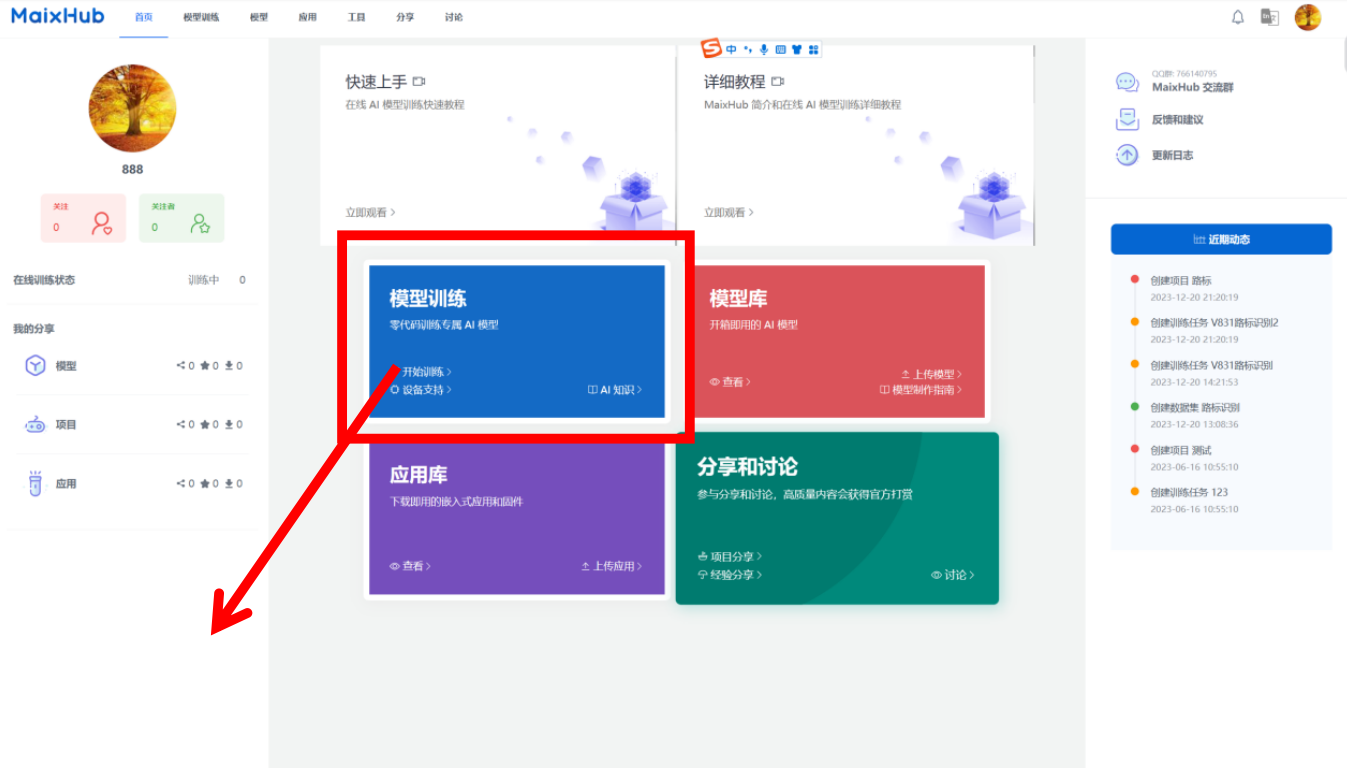The height and width of the screenshot is (772, 1347).
Task: Click the 应用 test tube icon under 我的分享
Action: [x=35, y=484]
